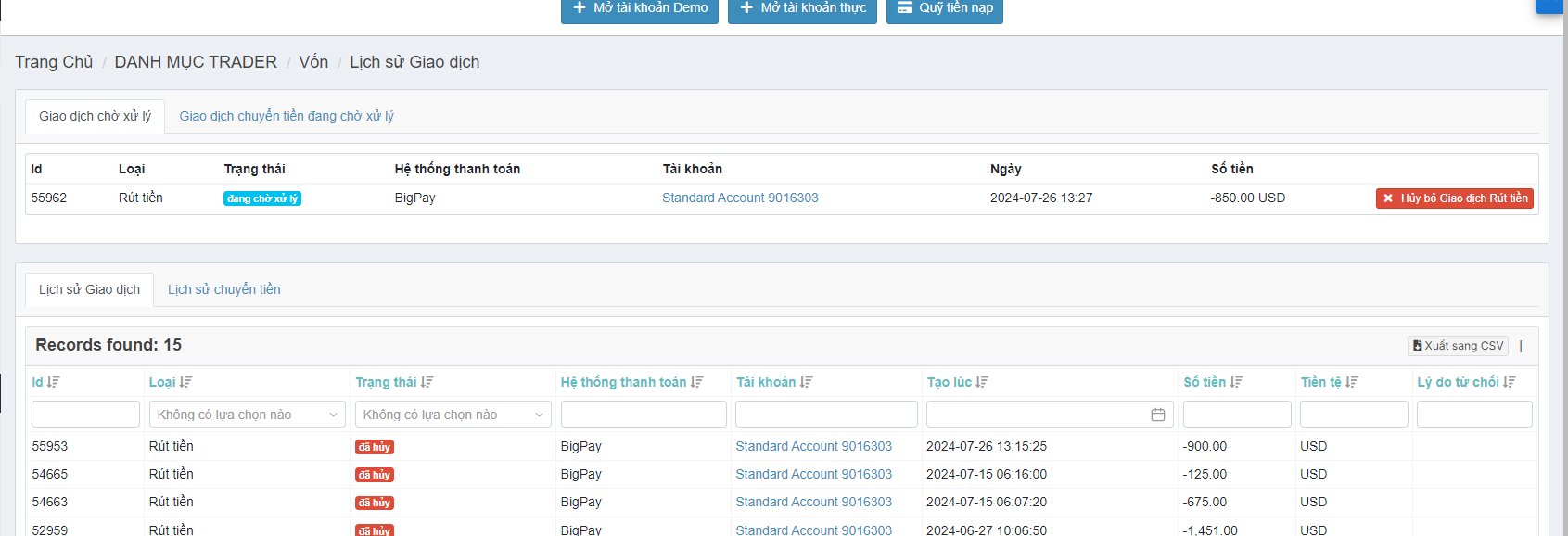Screen dimensions: 1568x536
Task: Click the date 2024-07-15 06:07:20
Action: (987, 502)
